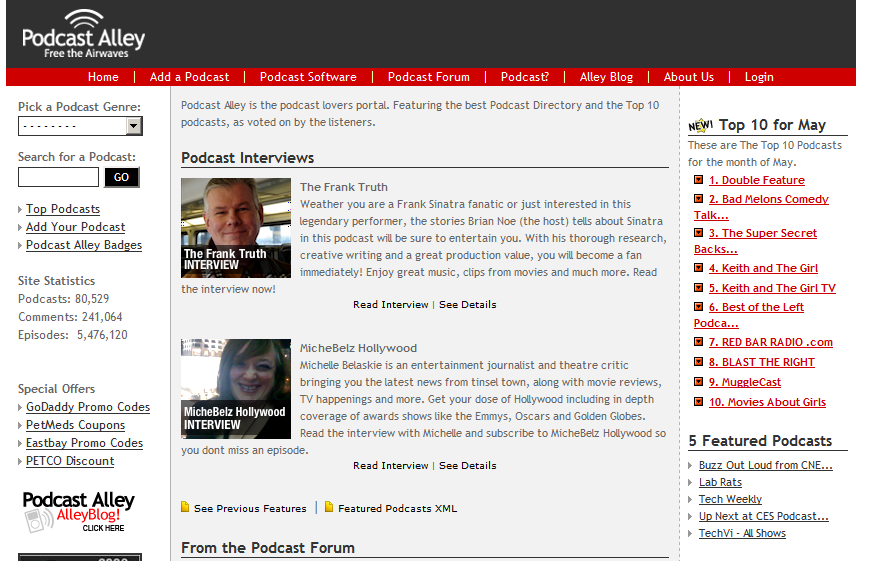This screenshot has width=893, height=561.
Task: Click the bullet icon beside Bad Melons Comedy
Action: pos(698,199)
